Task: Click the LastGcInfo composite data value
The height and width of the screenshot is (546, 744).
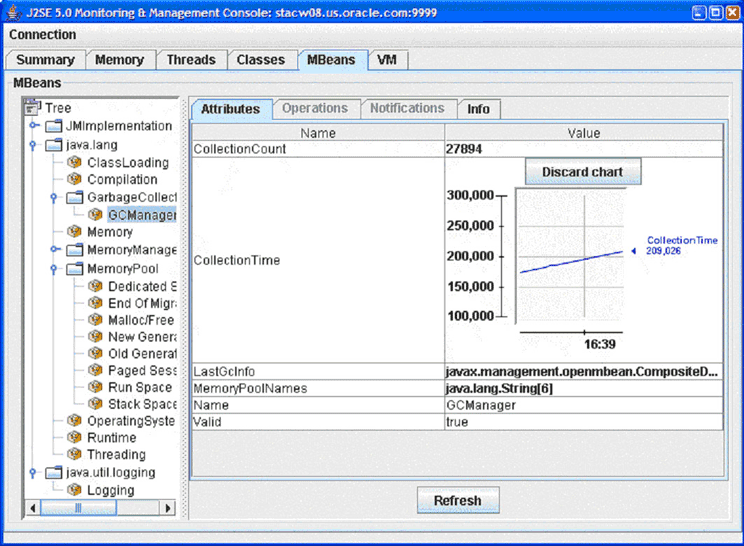Action: tap(581, 372)
